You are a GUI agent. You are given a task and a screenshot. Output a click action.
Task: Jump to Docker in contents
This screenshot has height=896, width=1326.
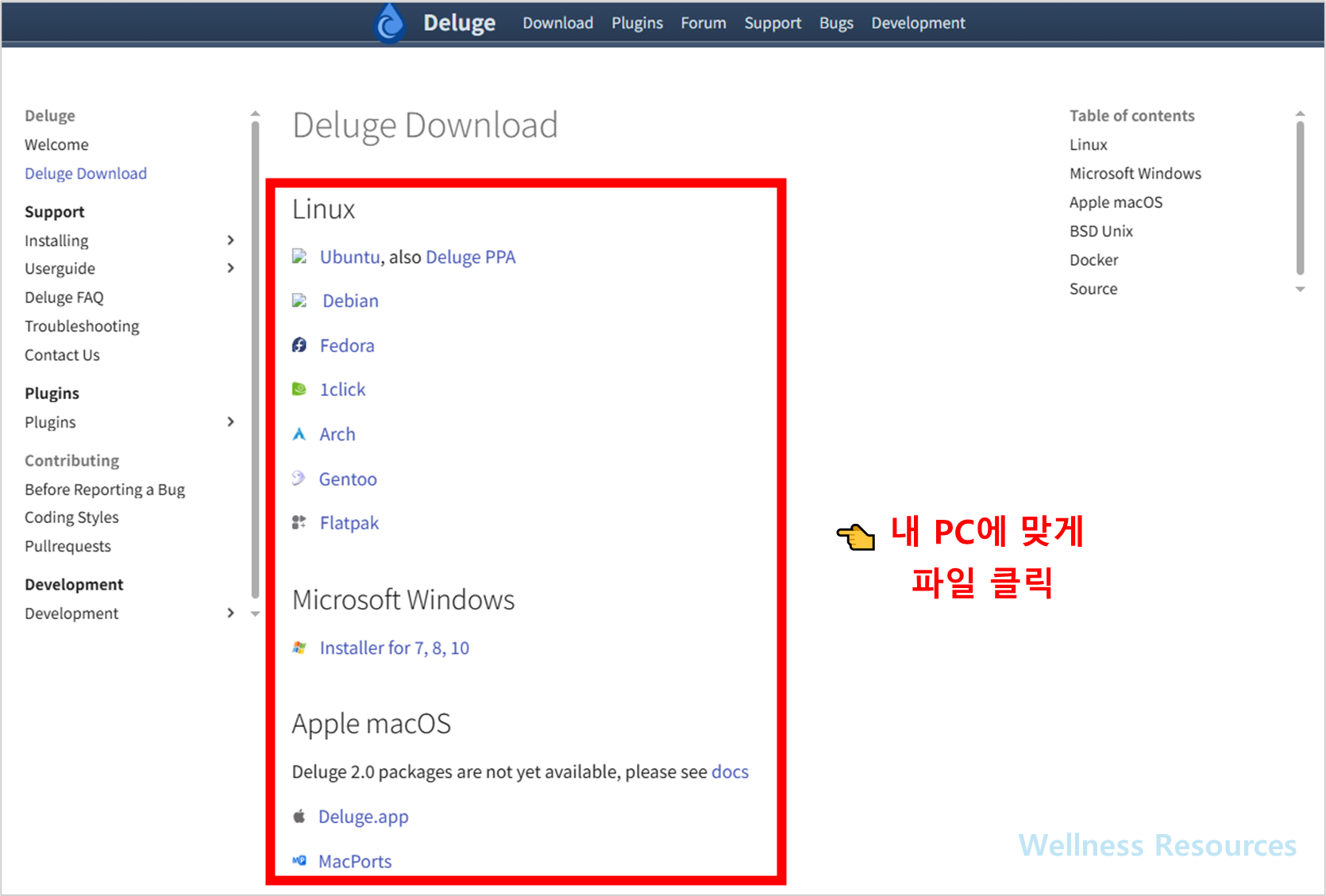(1093, 260)
